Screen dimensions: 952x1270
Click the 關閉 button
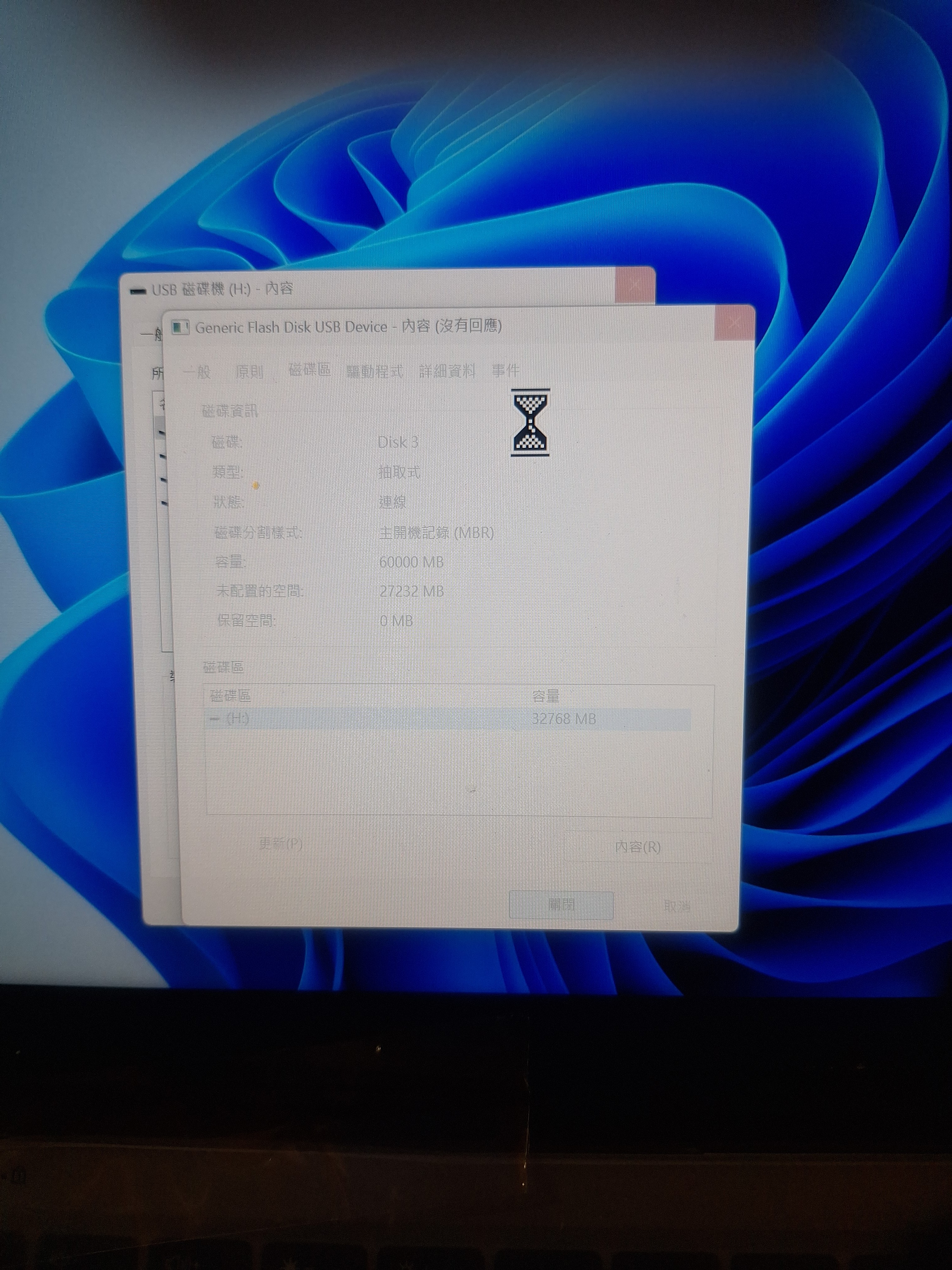(x=561, y=905)
